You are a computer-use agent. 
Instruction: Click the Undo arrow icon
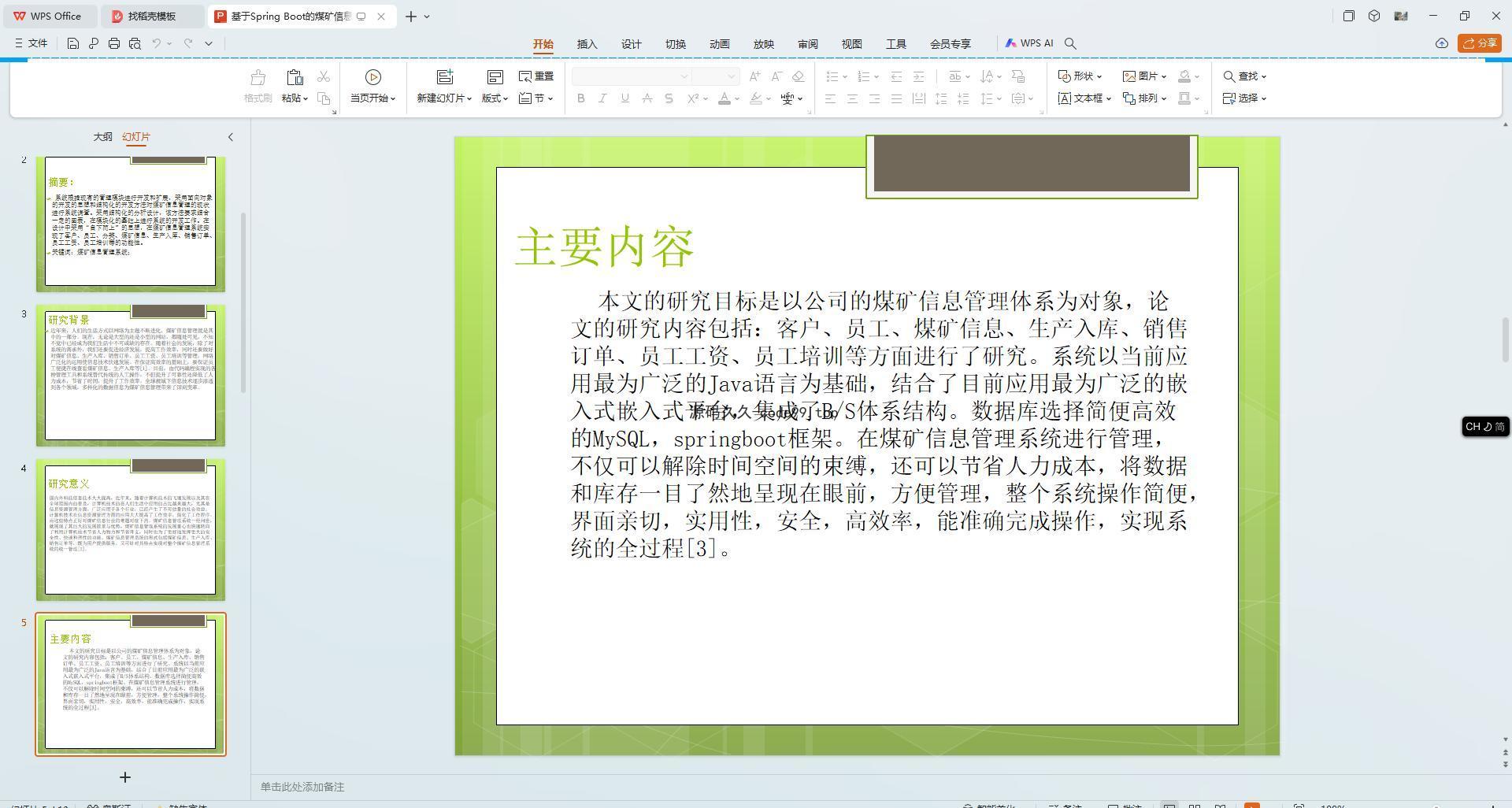click(157, 43)
